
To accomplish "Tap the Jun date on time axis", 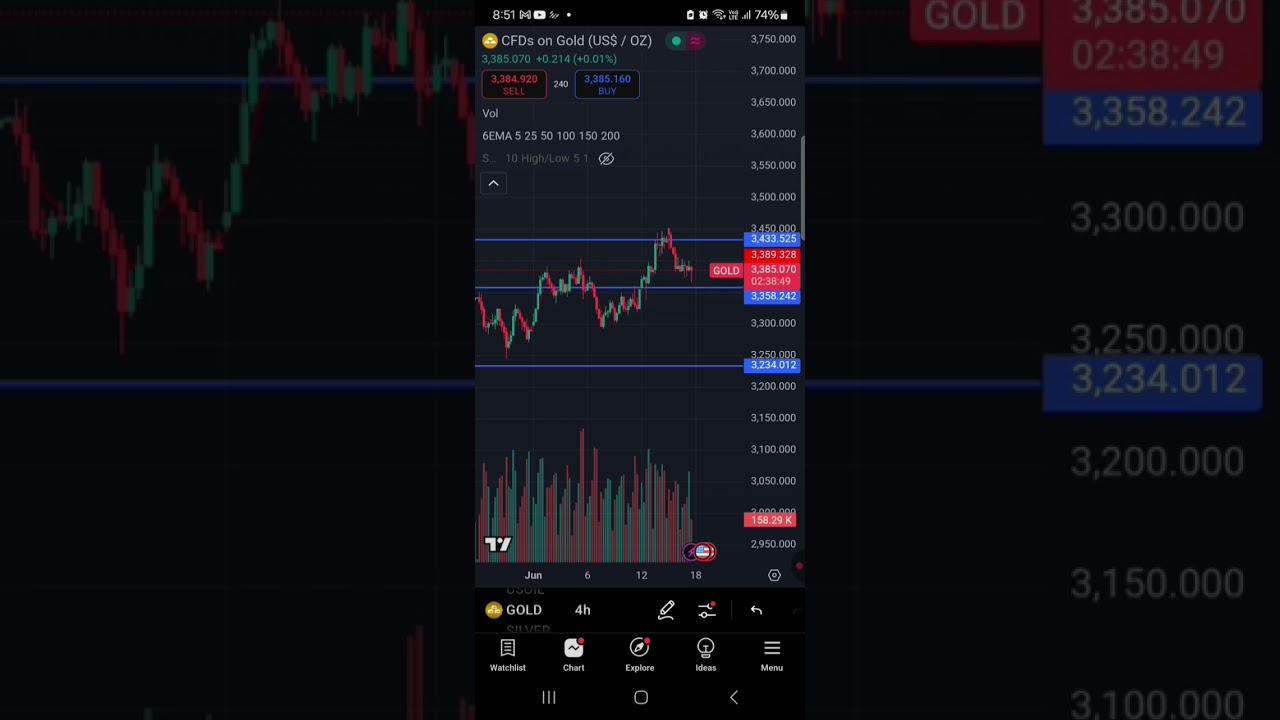I will click(x=533, y=575).
